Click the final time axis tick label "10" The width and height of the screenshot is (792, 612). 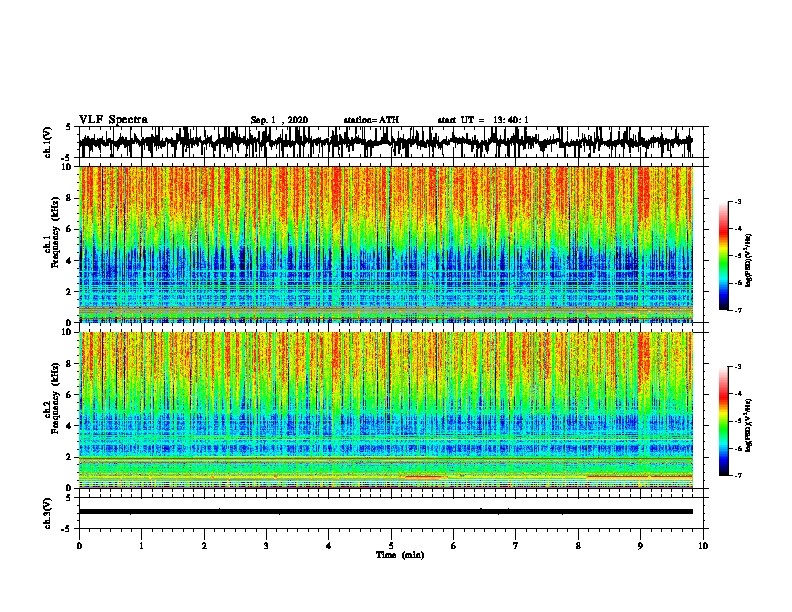703,546
